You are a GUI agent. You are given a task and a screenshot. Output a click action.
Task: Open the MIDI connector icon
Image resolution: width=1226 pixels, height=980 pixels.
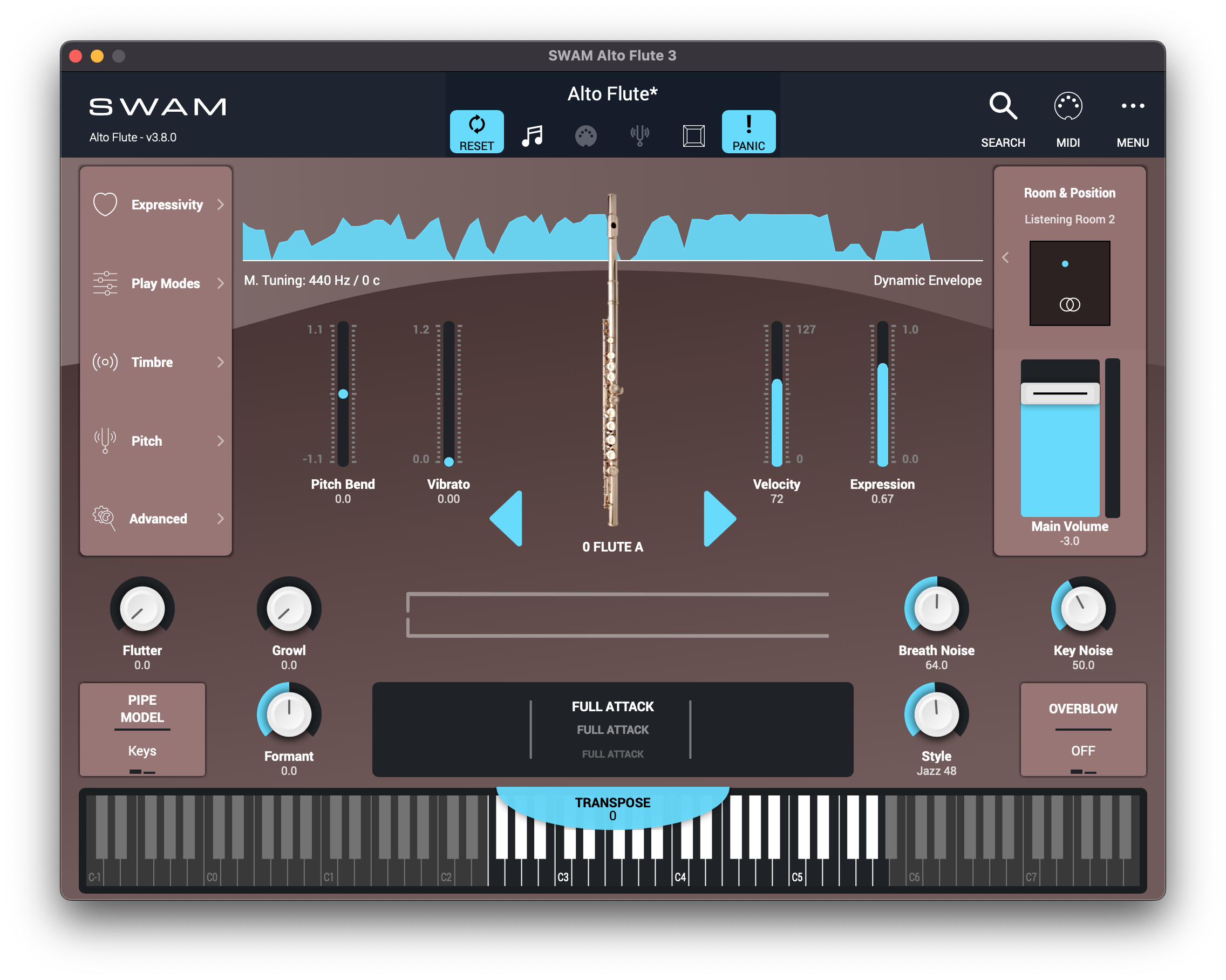pos(1067,106)
